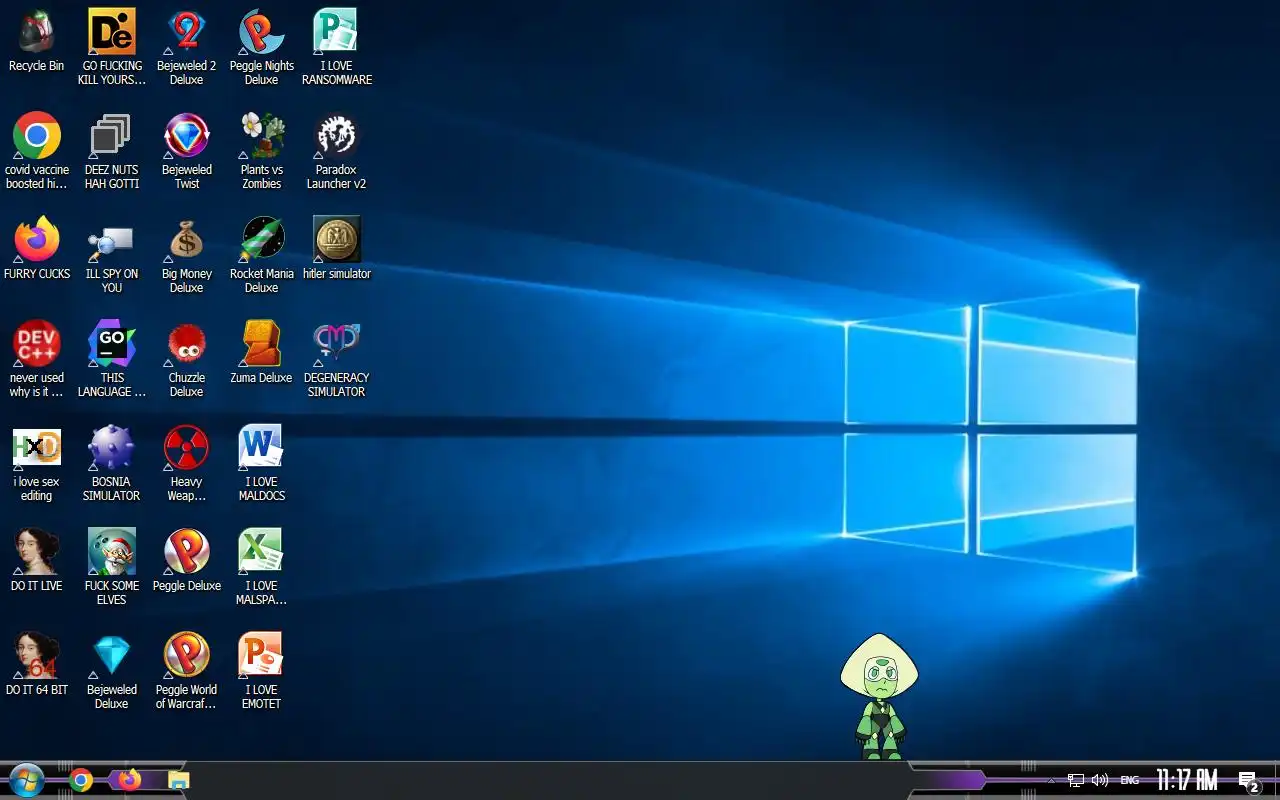Click the Start orb on the taskbar

25,780
